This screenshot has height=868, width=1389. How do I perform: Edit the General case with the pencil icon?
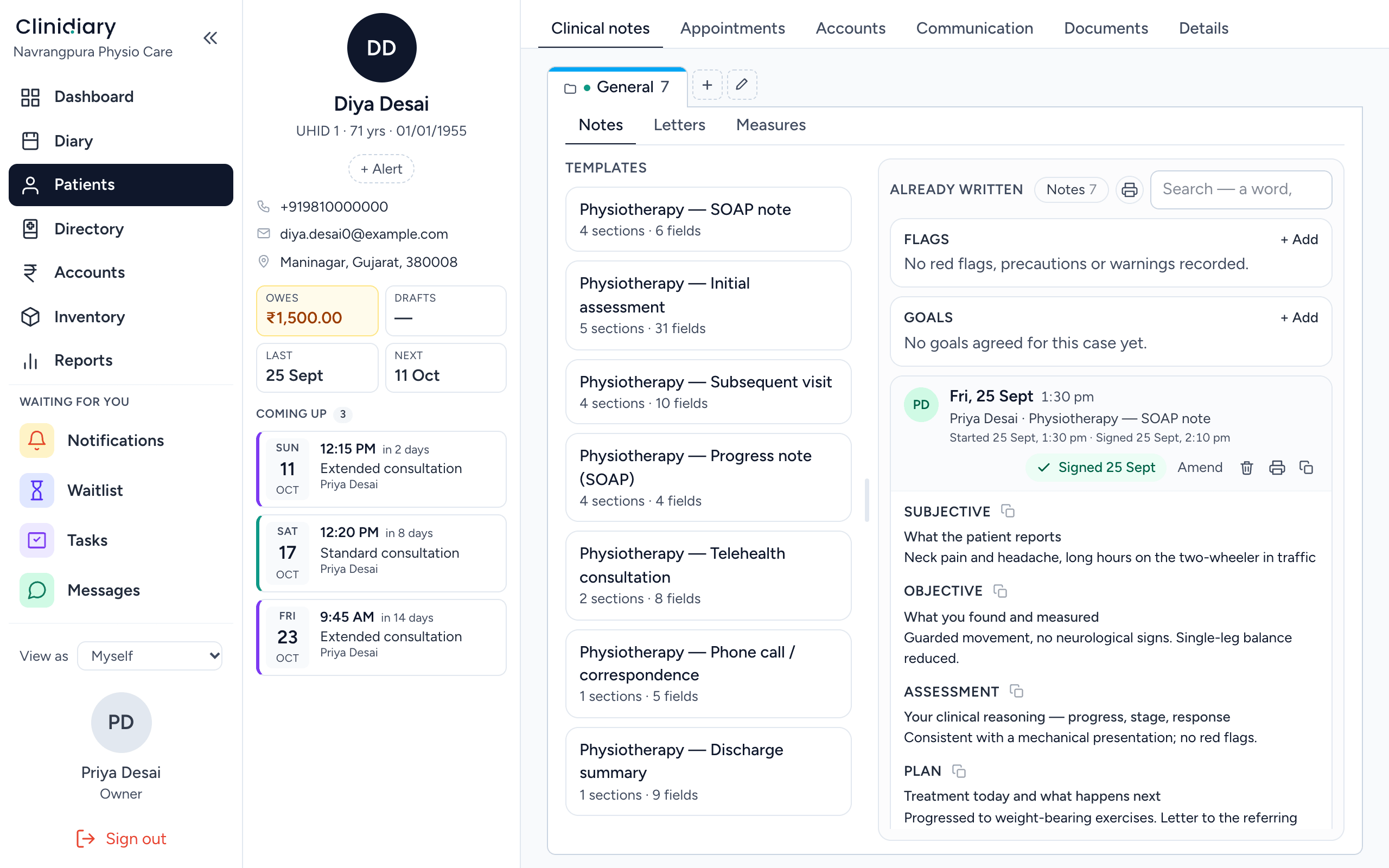[x=742, y=85]
